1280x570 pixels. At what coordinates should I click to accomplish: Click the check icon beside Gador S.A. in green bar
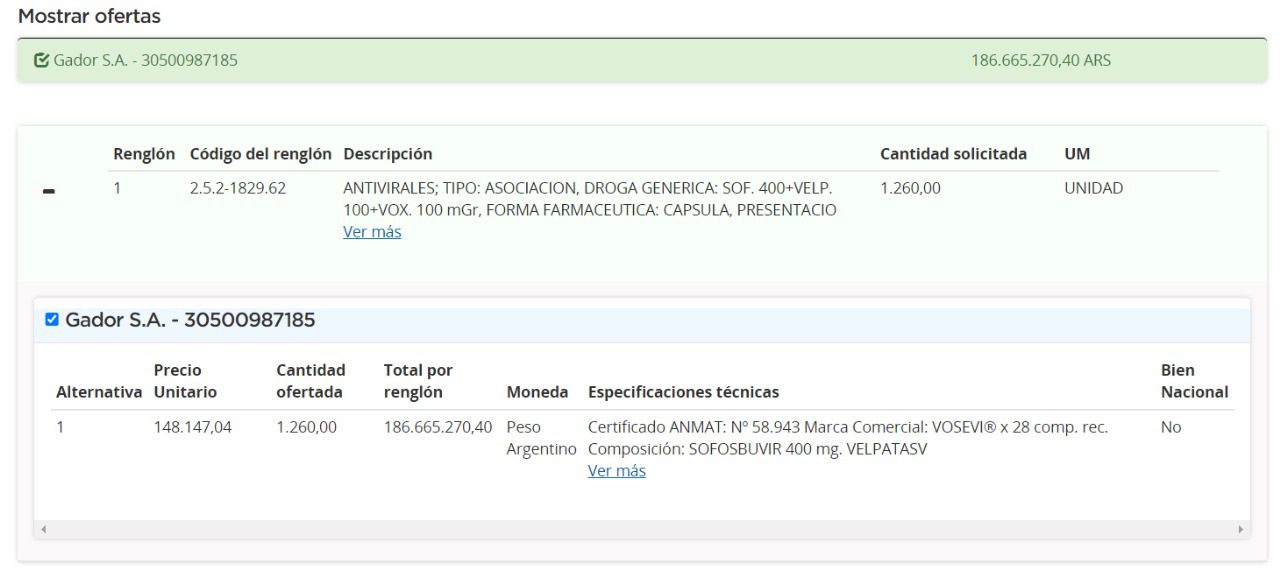(41, 61)
